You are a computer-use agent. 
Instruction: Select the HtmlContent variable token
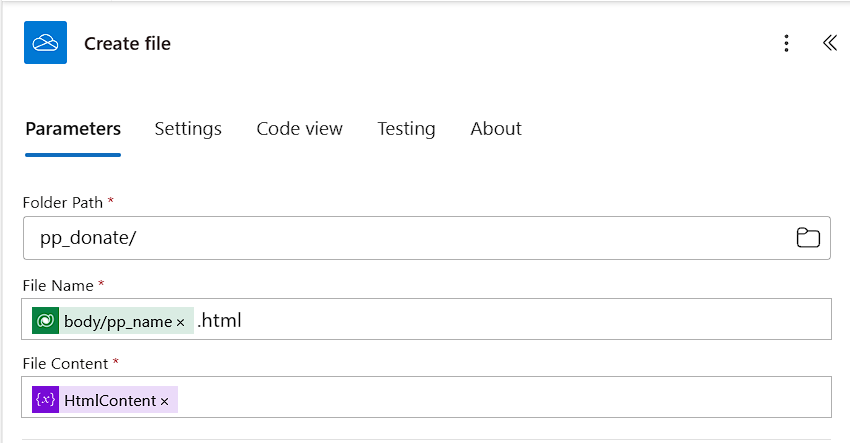(x=110, y=400)
